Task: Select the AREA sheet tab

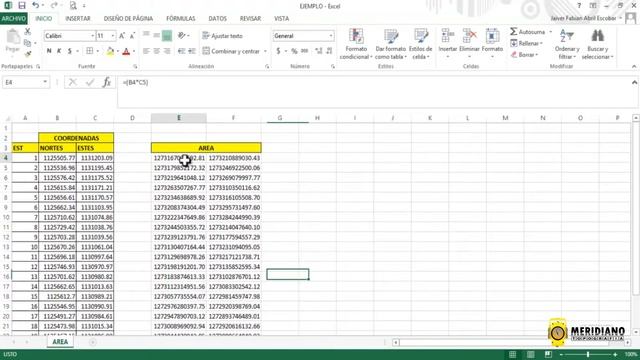Action: coord(60,342)
